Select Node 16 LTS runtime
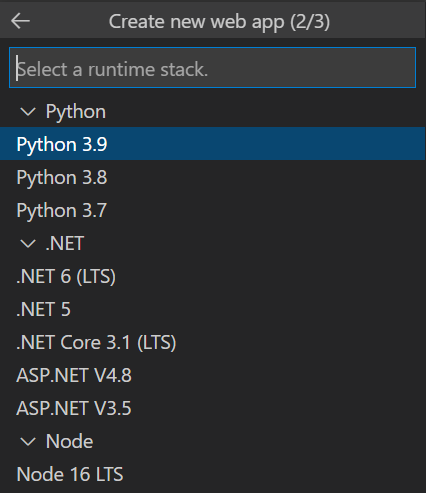Viewport: 426px width, 493px height. (x=213, y=474)
